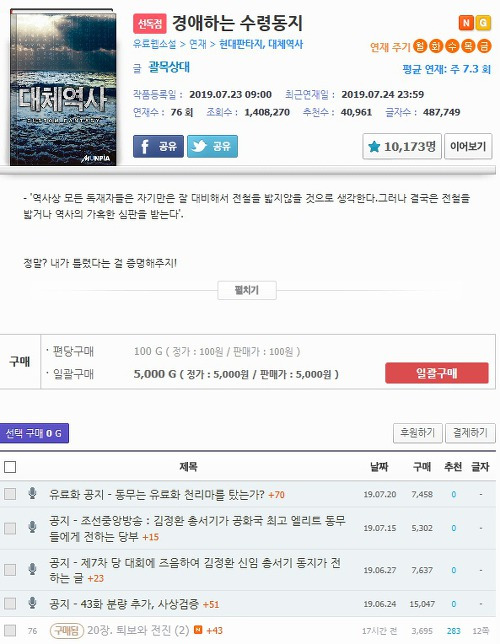Viewport: 500px width, 644px height.
Task: Toggle the select-all checkbox in table header
Action: 10,467
